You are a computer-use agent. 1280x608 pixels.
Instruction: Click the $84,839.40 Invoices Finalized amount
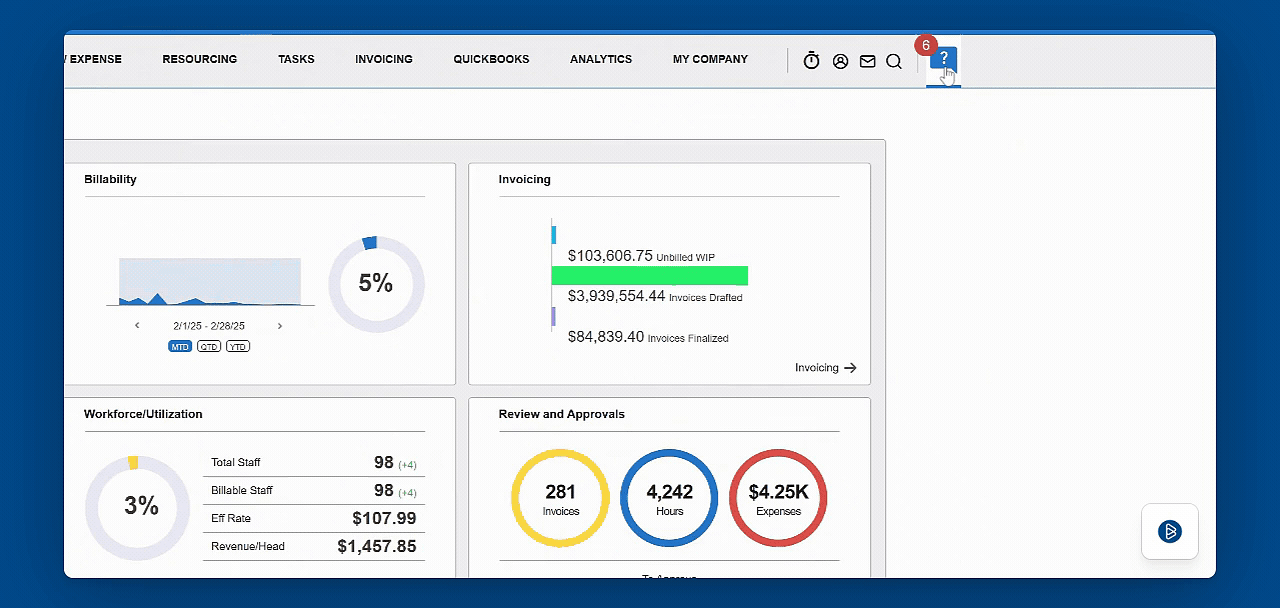606,337
